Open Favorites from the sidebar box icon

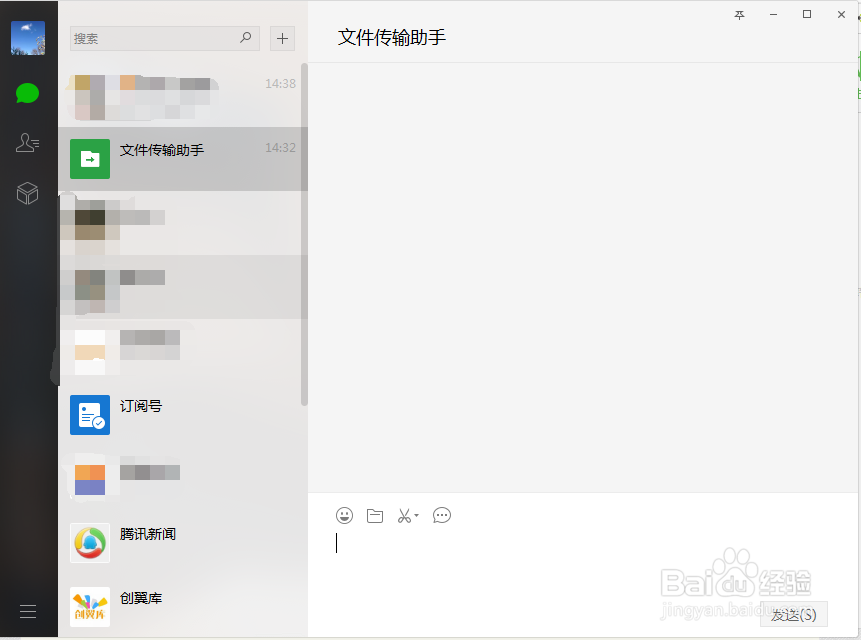tap(27, 194)
